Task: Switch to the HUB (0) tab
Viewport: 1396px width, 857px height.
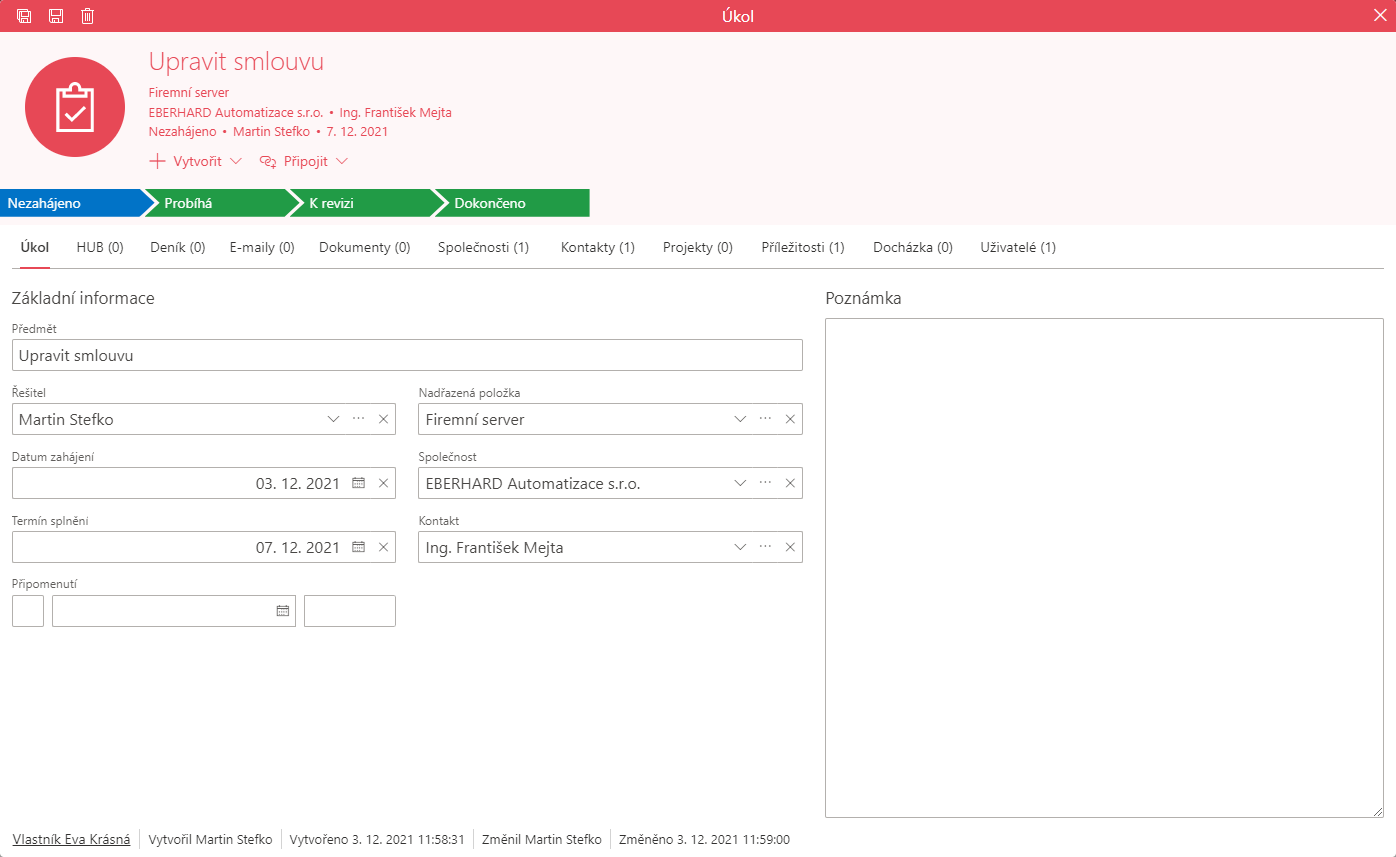Action: pos(100,247)
